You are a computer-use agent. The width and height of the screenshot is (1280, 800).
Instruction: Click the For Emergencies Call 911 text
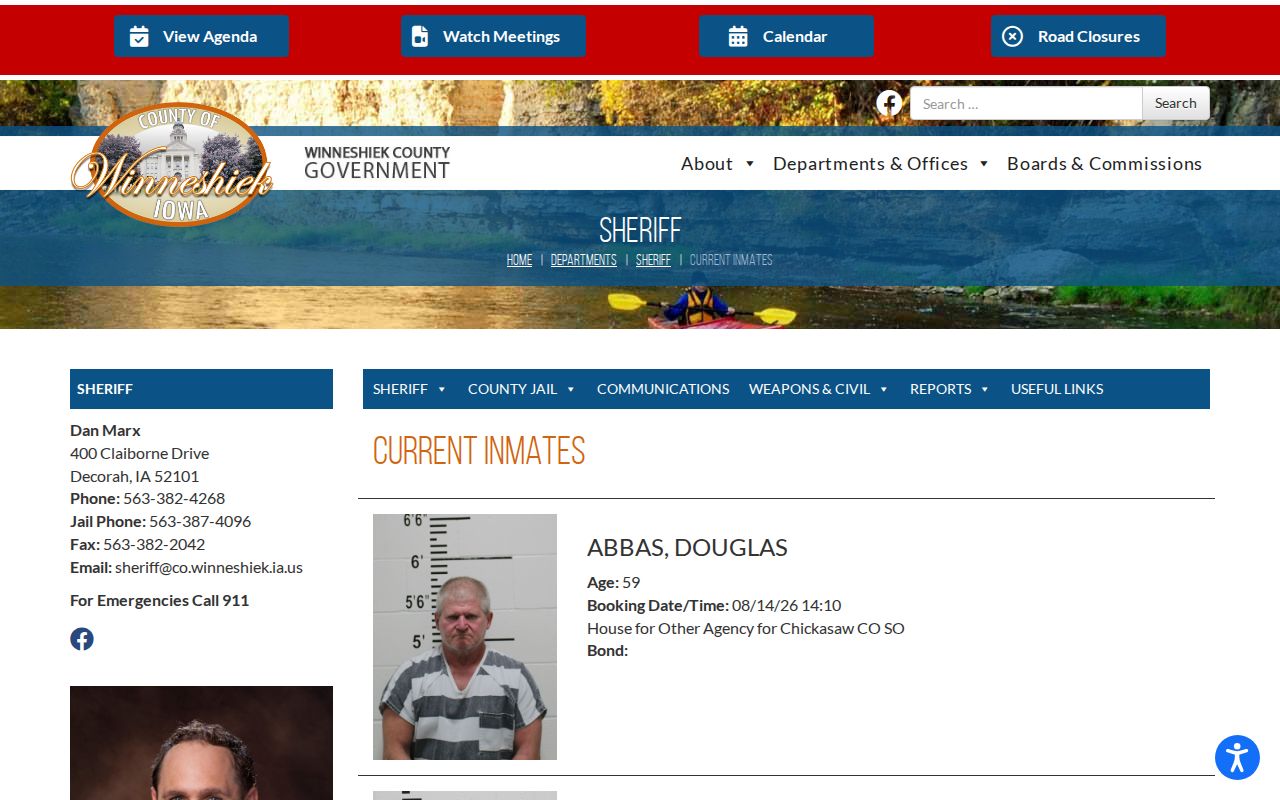(160, 600)
